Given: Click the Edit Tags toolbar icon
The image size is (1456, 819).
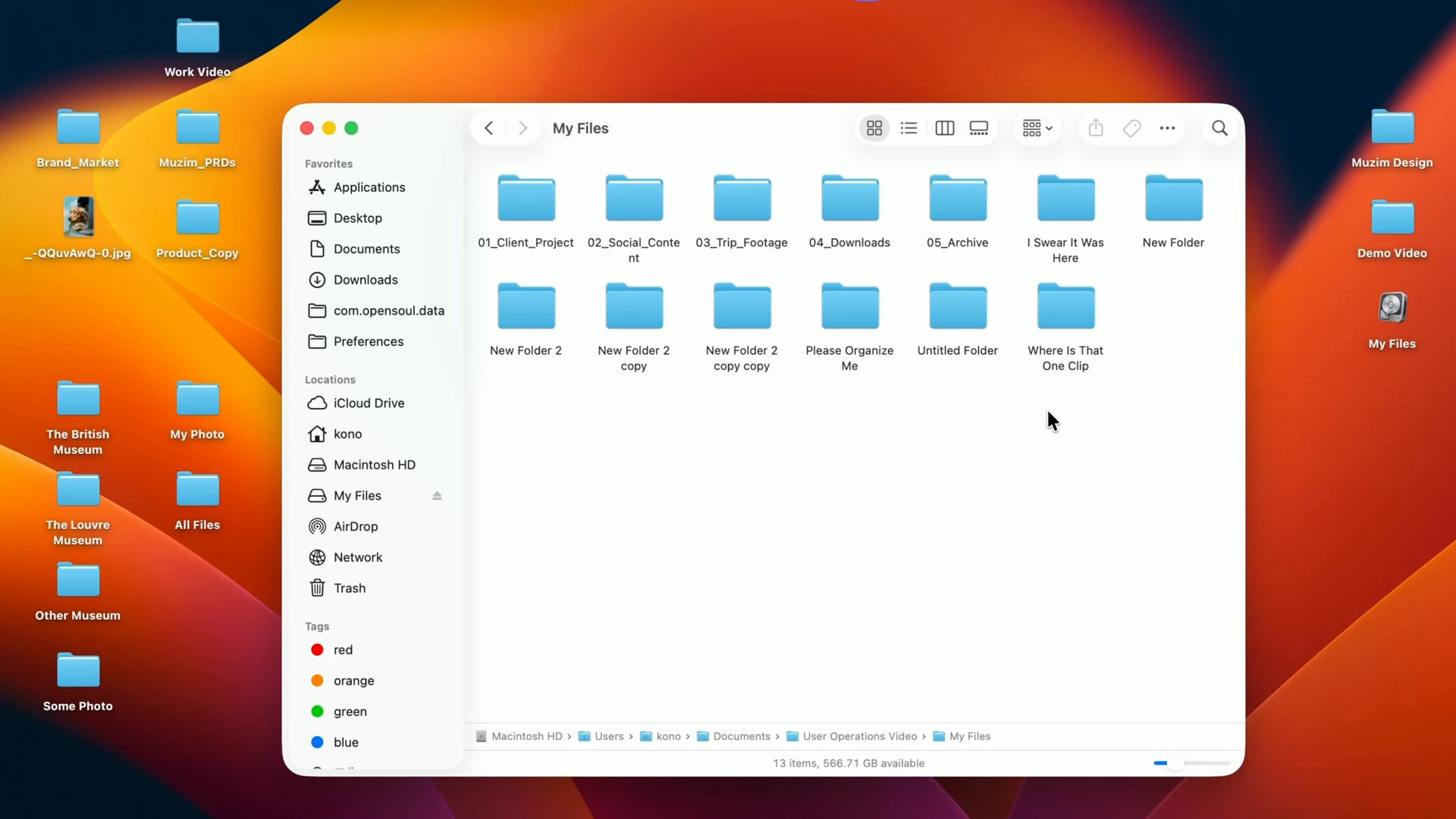Looking at the screenshot, I should [1131, 128].
